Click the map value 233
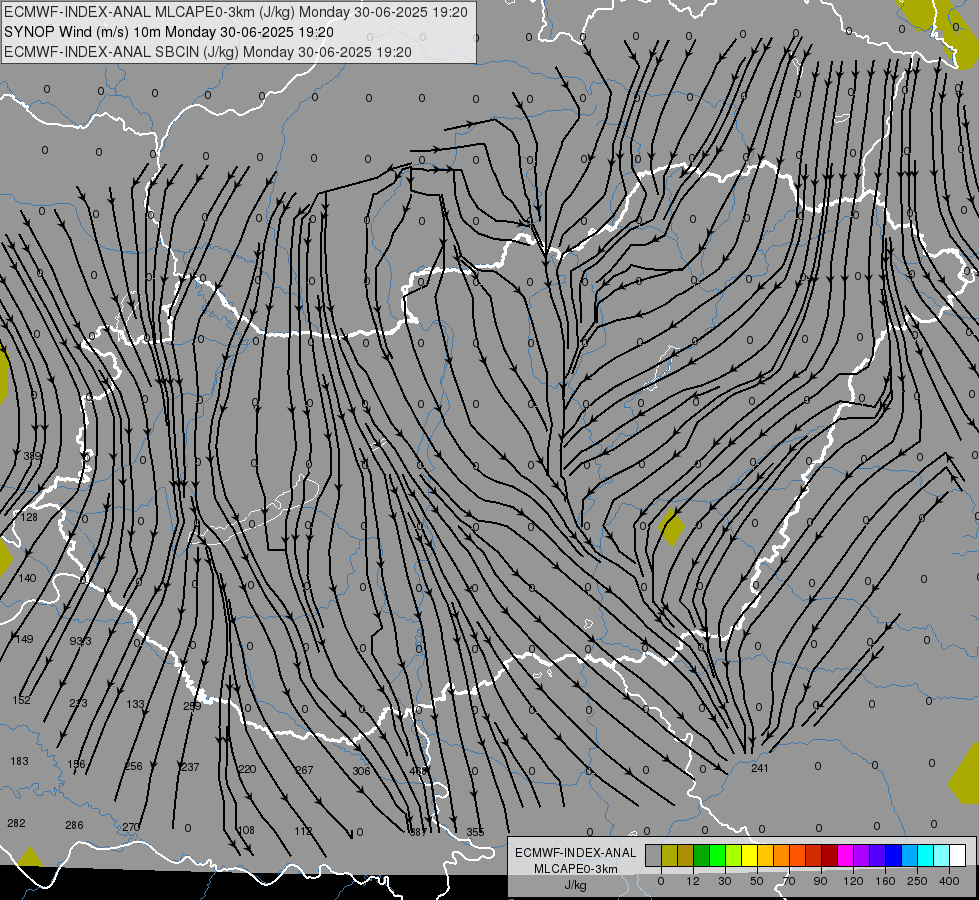This screenshot has width=979, height=900. tap(78, 703)
